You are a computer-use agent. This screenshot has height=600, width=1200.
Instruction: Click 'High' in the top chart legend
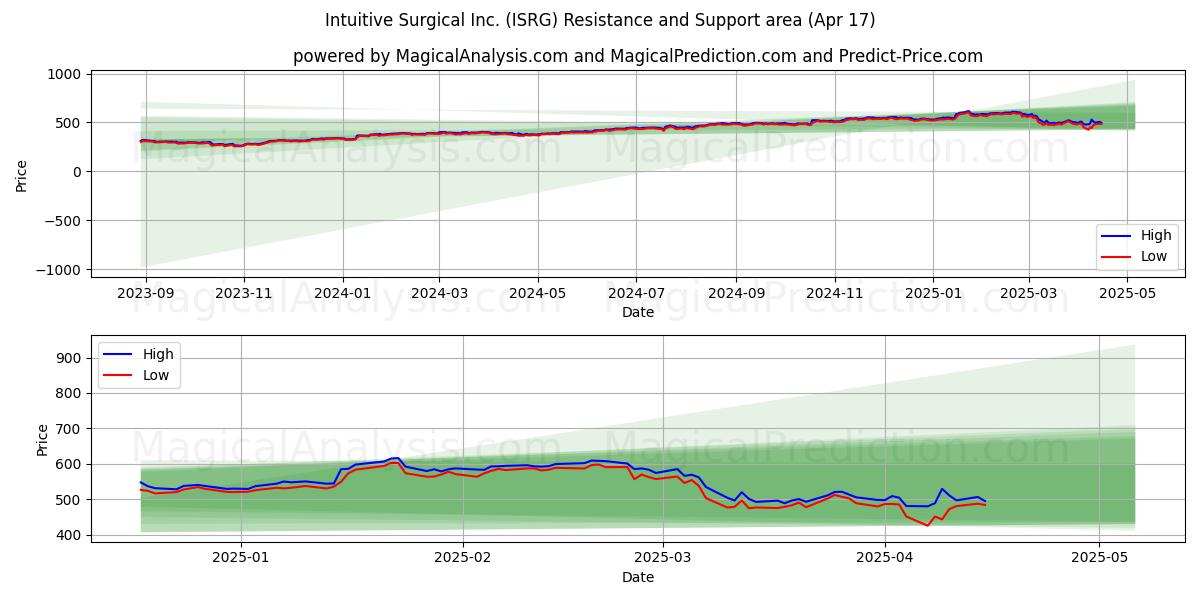pyautogui.click(x=1156, y=236)
